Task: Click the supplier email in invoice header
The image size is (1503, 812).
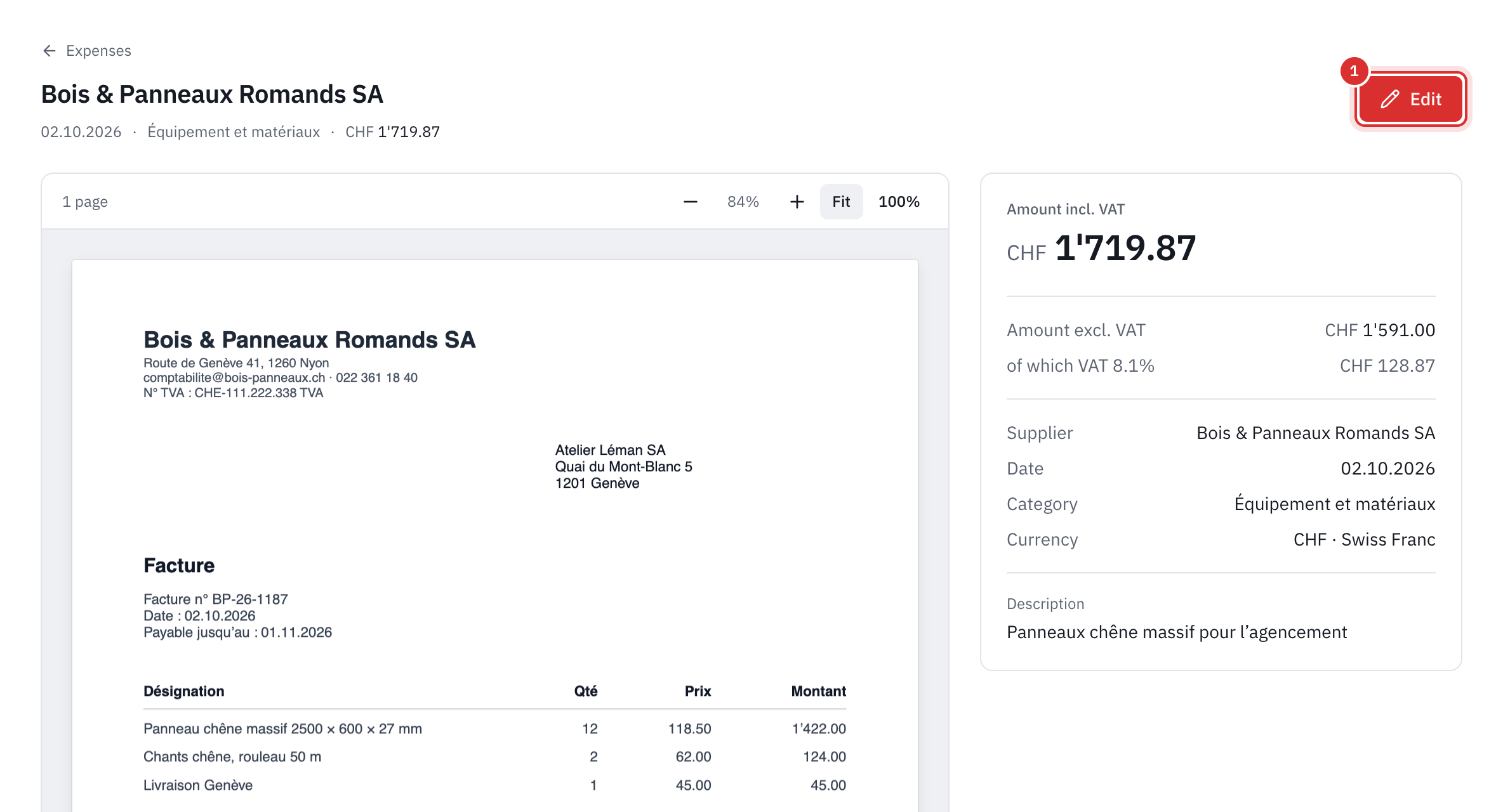Action: click(x=234, y=377)
